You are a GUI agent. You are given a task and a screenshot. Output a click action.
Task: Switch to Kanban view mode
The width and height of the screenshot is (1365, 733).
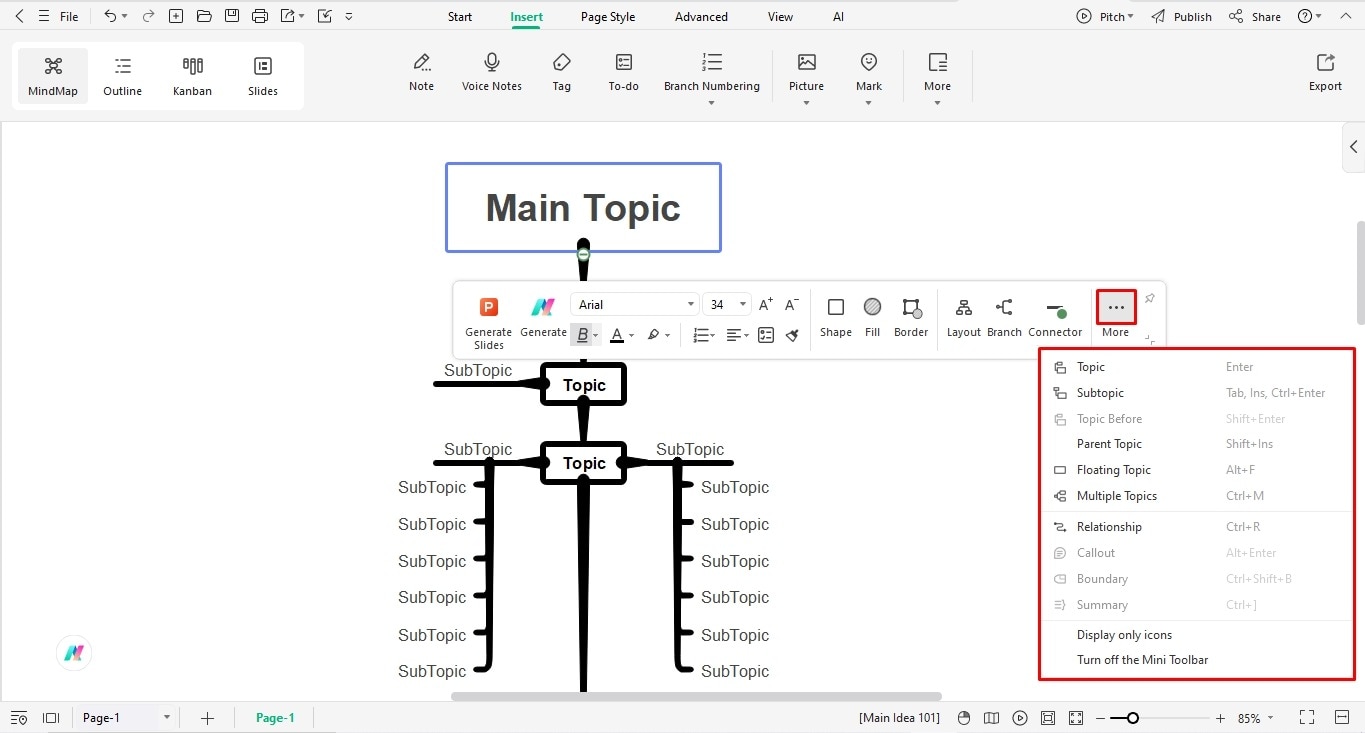tap(192, 76)
